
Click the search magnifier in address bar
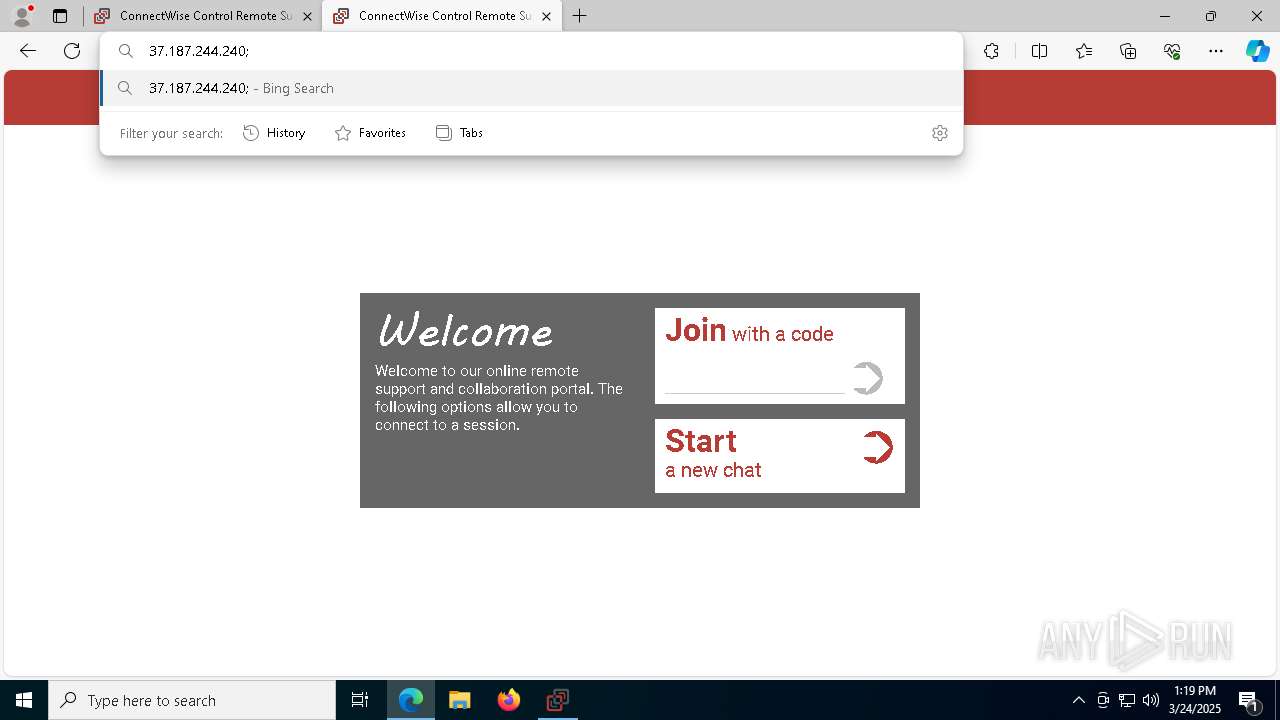(126, 51)
